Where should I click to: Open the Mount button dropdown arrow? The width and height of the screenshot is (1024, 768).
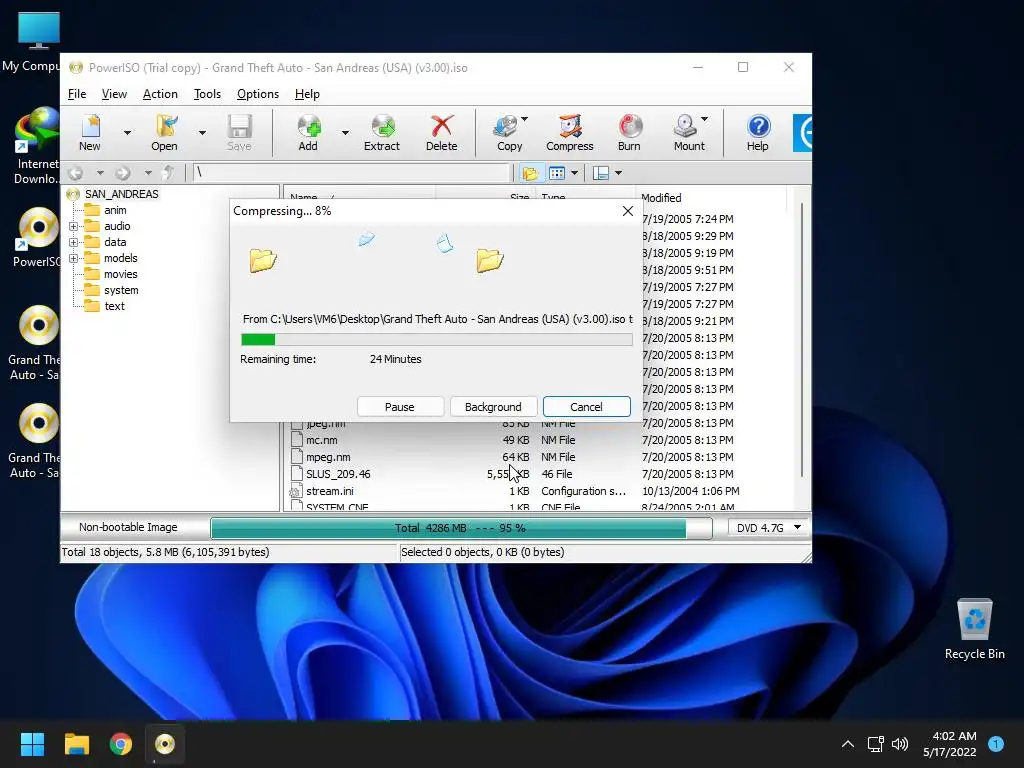(x=705, y=119)
